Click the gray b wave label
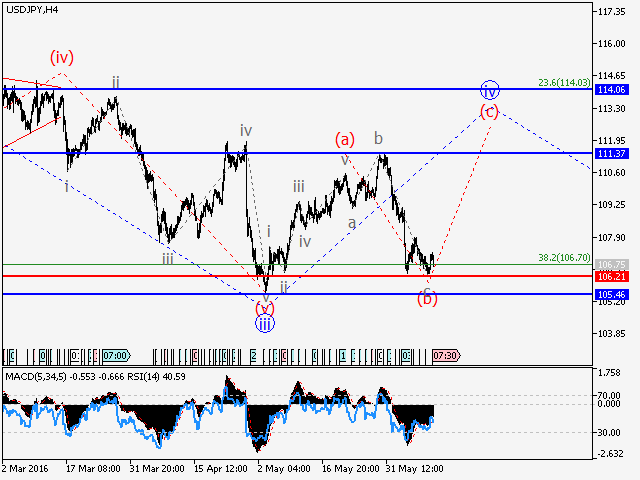The height and width of the screenshot is (480, 640). click(378, 138)
